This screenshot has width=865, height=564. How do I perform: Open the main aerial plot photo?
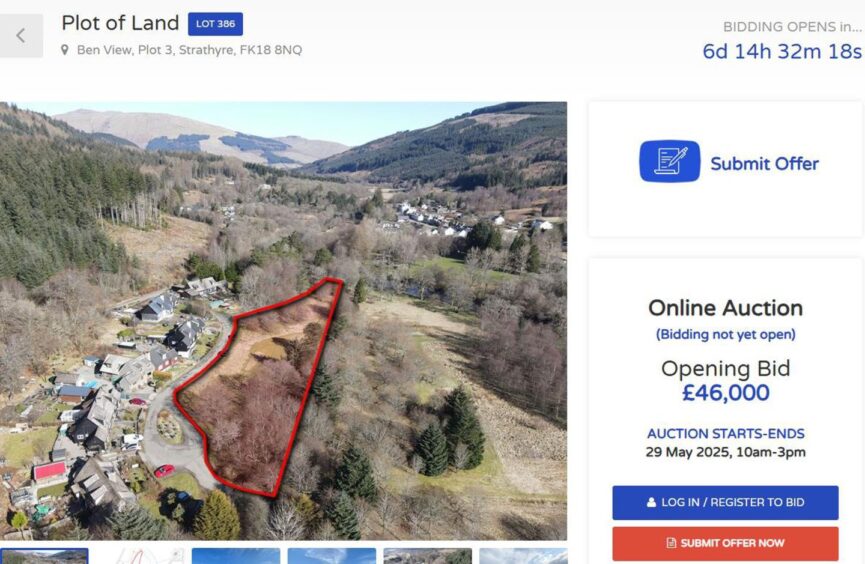pyautogui.click(x=284, y=321)
